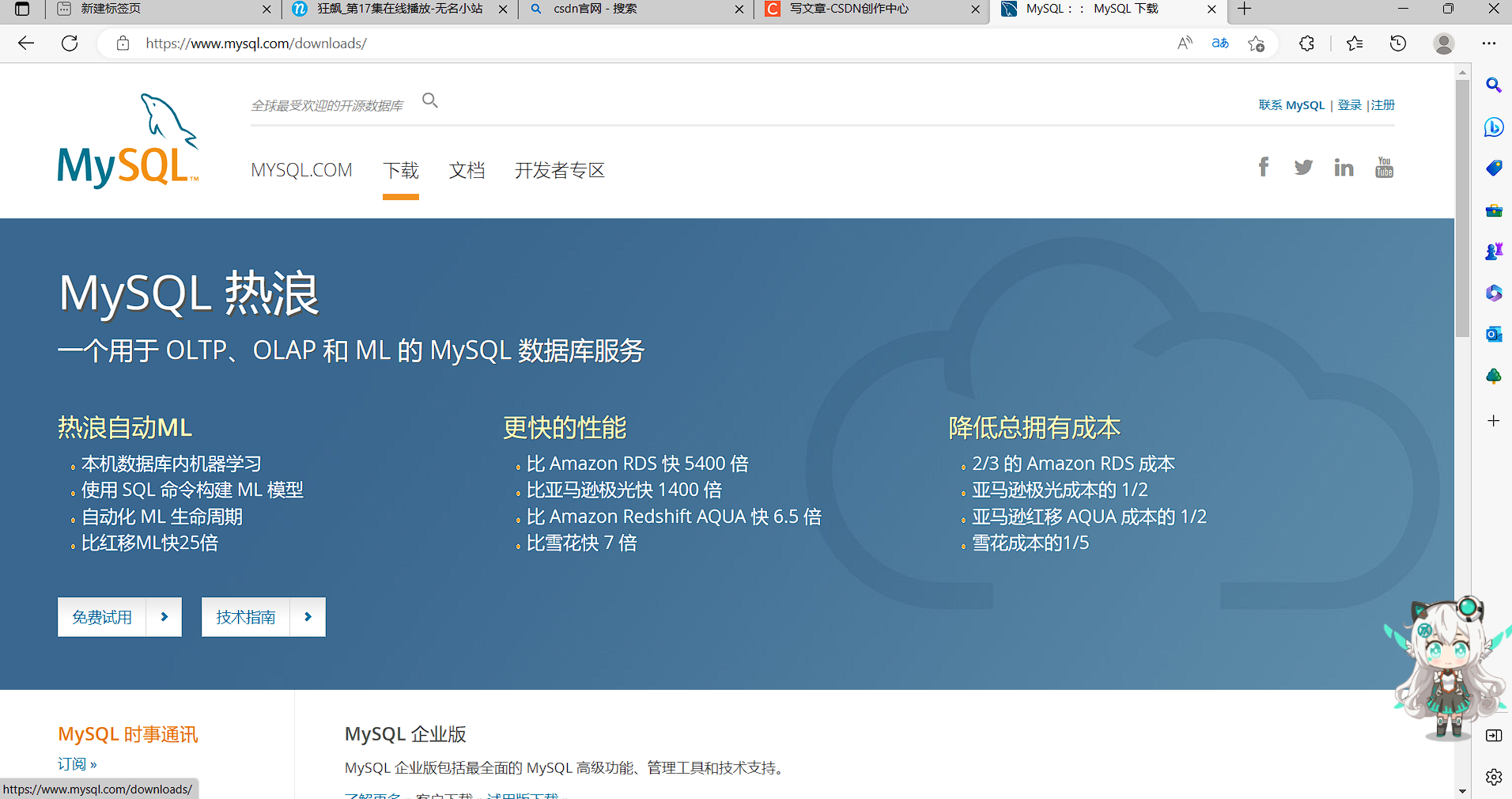
Task: Click the anime mascot character overlay
Action: pyautogui.click(x=1450, y=668)
